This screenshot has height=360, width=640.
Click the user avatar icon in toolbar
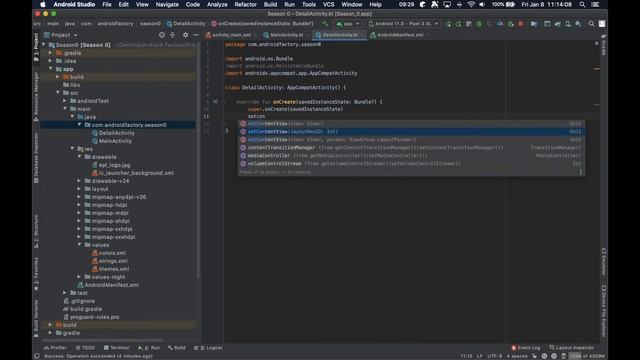coord(602,24)
